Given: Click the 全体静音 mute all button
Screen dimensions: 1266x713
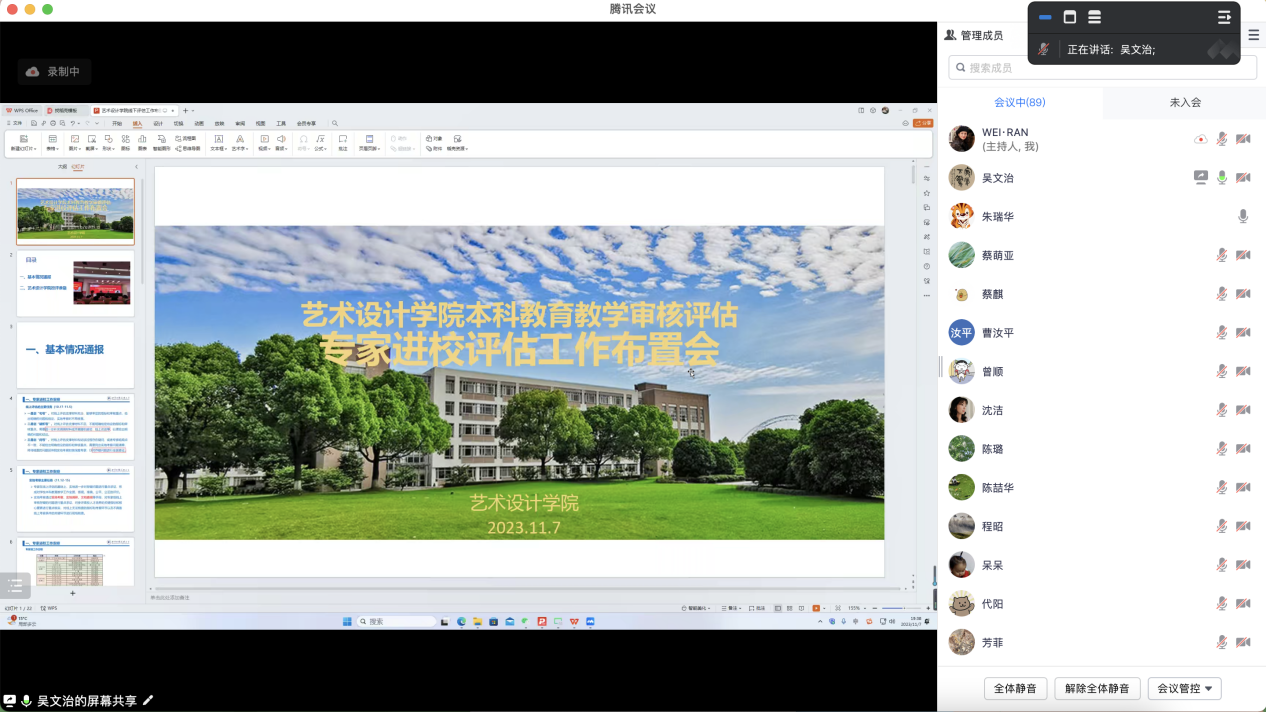Looking at the screenshot, I should 1016,688.
